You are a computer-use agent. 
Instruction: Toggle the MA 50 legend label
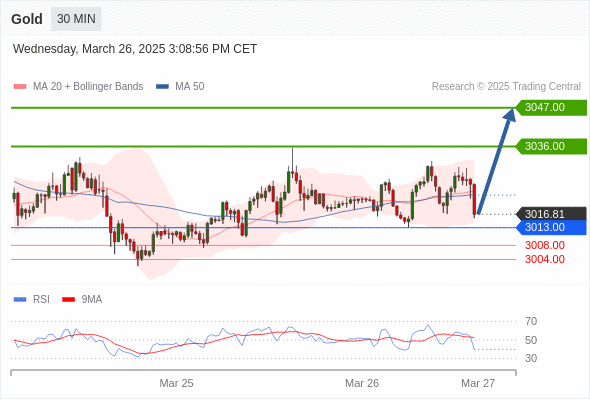pyautogui.click(x=190, y=87)
